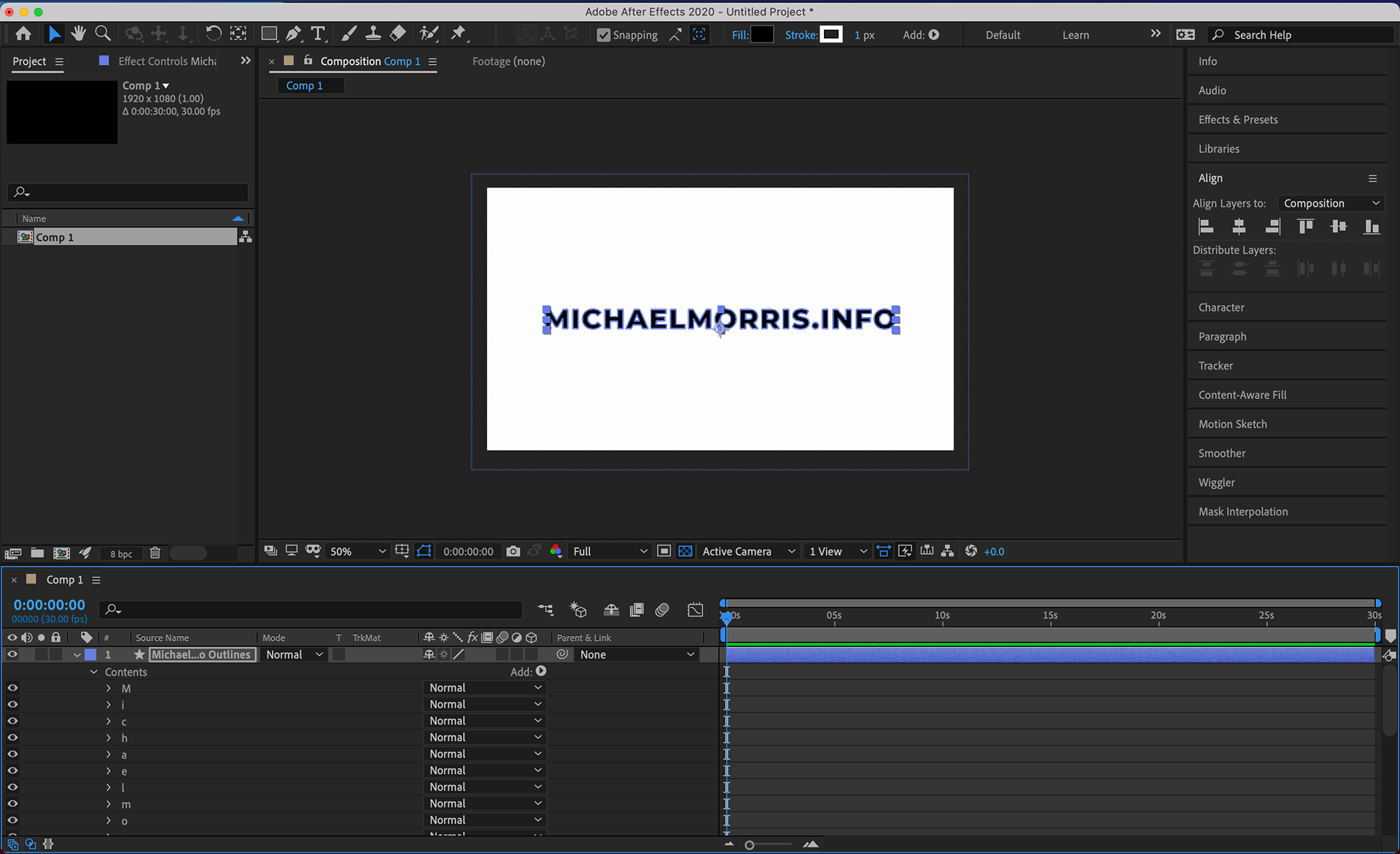
Task: Open the Effects & Presets panel
Action: point(1238,120)
